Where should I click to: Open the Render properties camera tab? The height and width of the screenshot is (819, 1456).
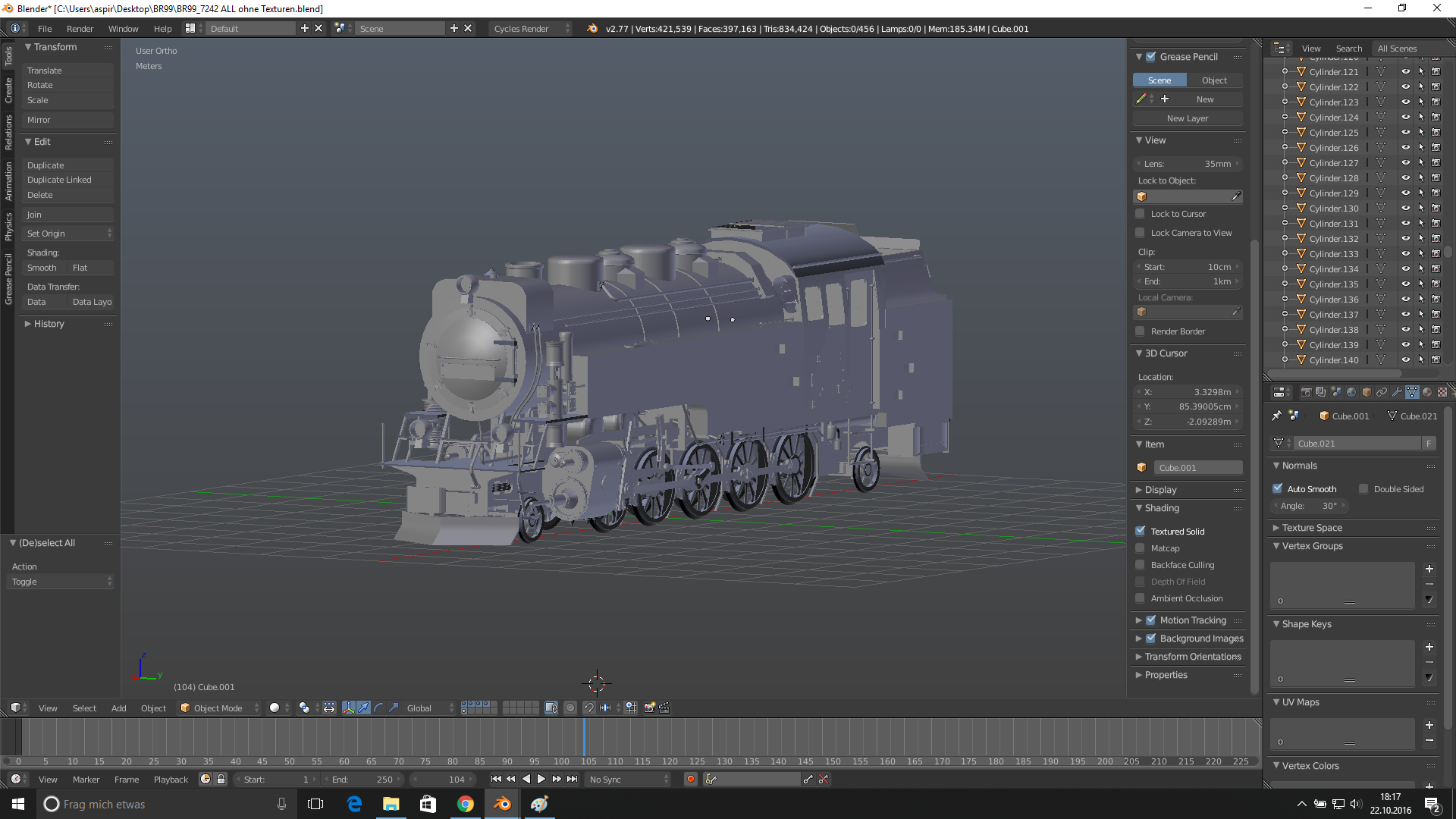point(1306,392)
